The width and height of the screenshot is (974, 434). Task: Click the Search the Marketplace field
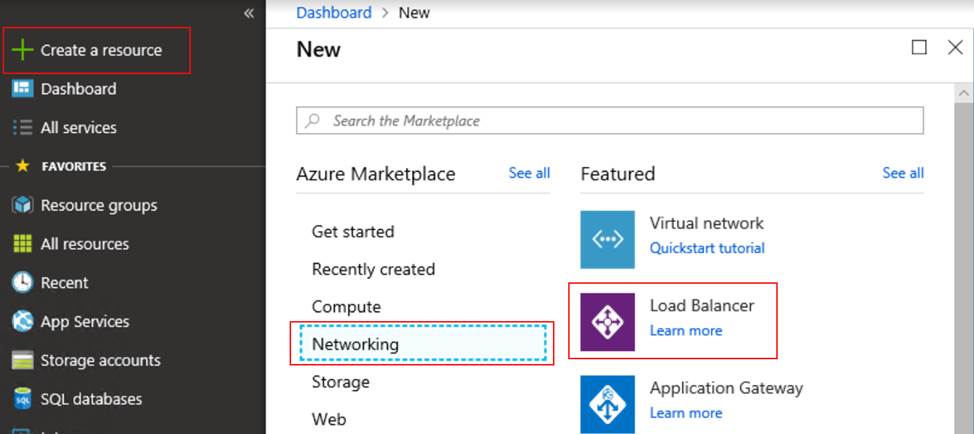click(x=610, y=121)
